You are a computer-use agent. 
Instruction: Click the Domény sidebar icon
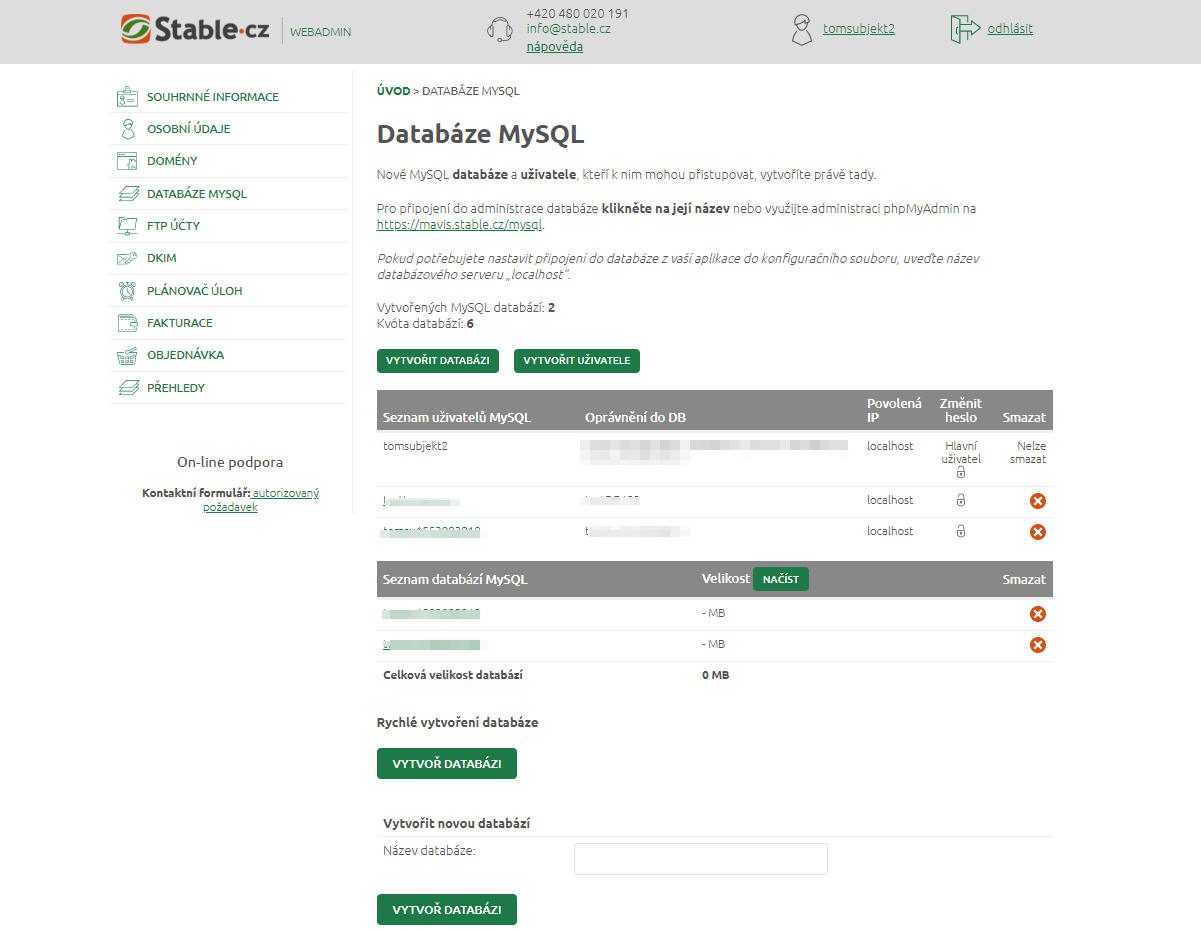[127, 161]
